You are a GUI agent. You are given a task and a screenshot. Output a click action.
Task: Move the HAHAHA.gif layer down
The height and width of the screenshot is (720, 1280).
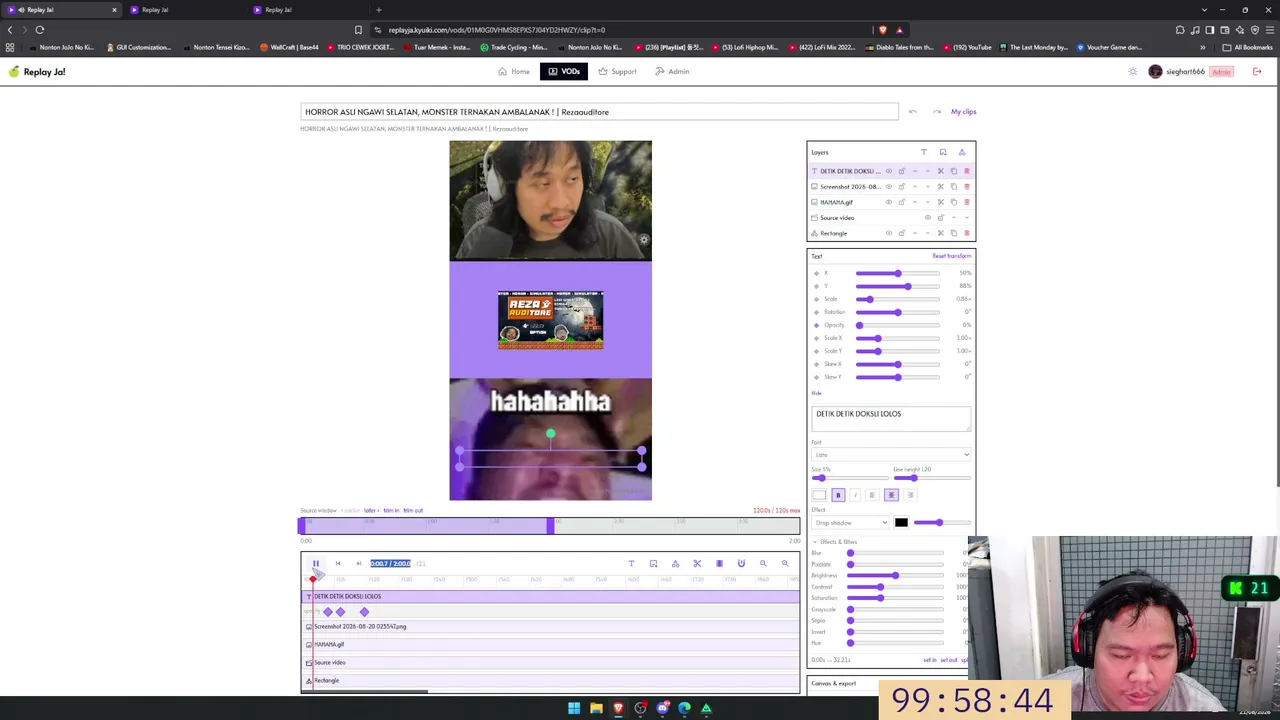pyautogui.click(x=927, y=202)
